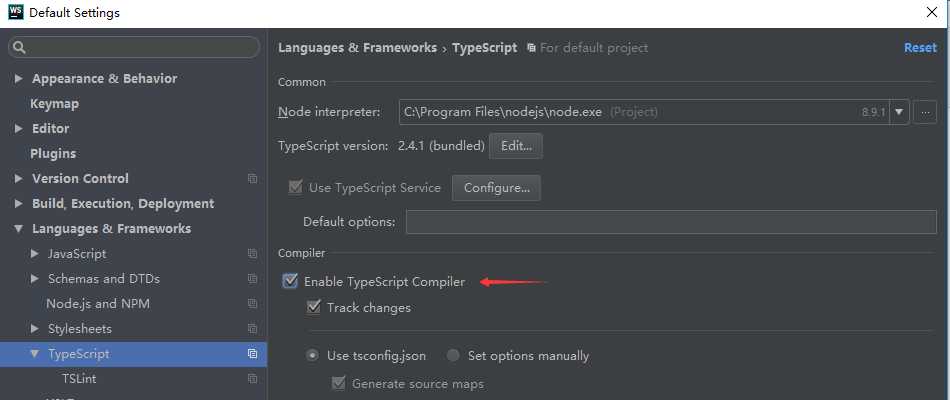Toggle the Track changes checkbox
This screenshot has width=950, height=400.
(x=313, y=307)
